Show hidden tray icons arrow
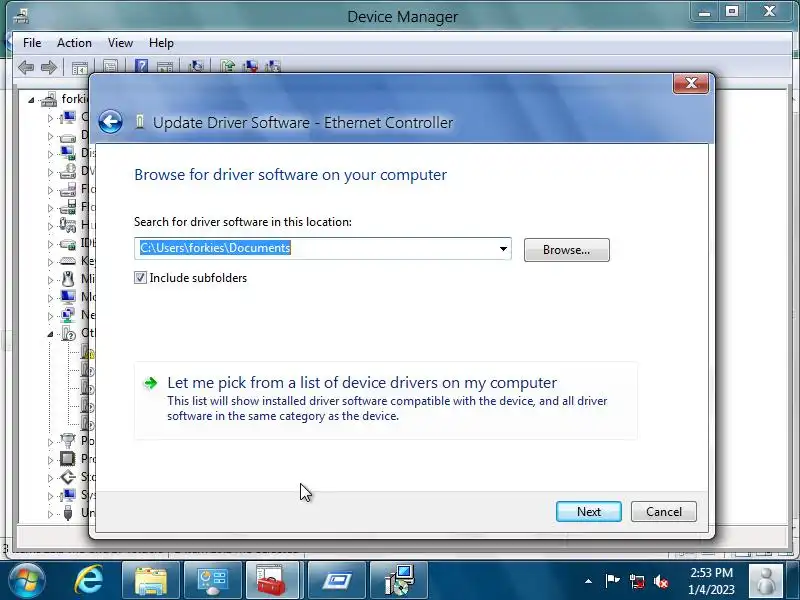Image resolution: width=800 pixels, height=600 pixels. pyautogui.click(x=588, y=581)
